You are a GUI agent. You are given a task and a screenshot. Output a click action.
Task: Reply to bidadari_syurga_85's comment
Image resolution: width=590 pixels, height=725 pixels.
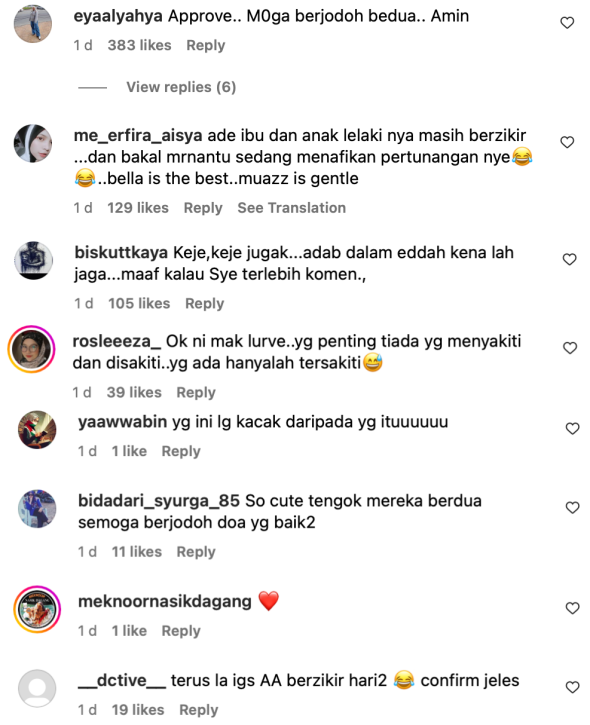point(196,552)
